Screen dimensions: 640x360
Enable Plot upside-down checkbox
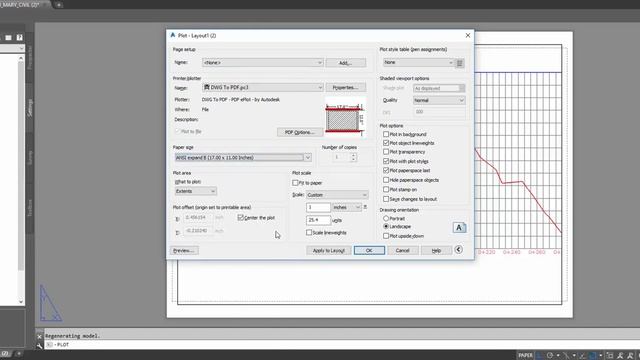point(386,236)
